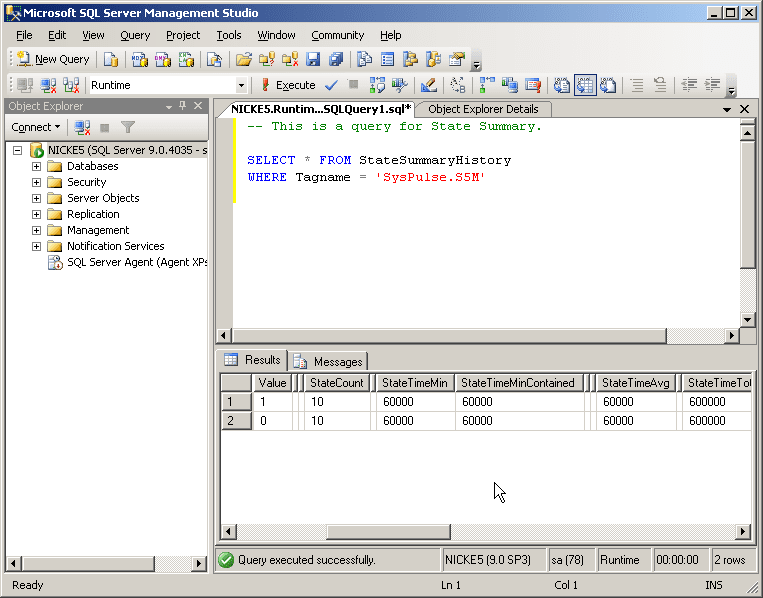Toggle Include Client Statistics
The image size is (763, 598).
(x=510, y=85)
